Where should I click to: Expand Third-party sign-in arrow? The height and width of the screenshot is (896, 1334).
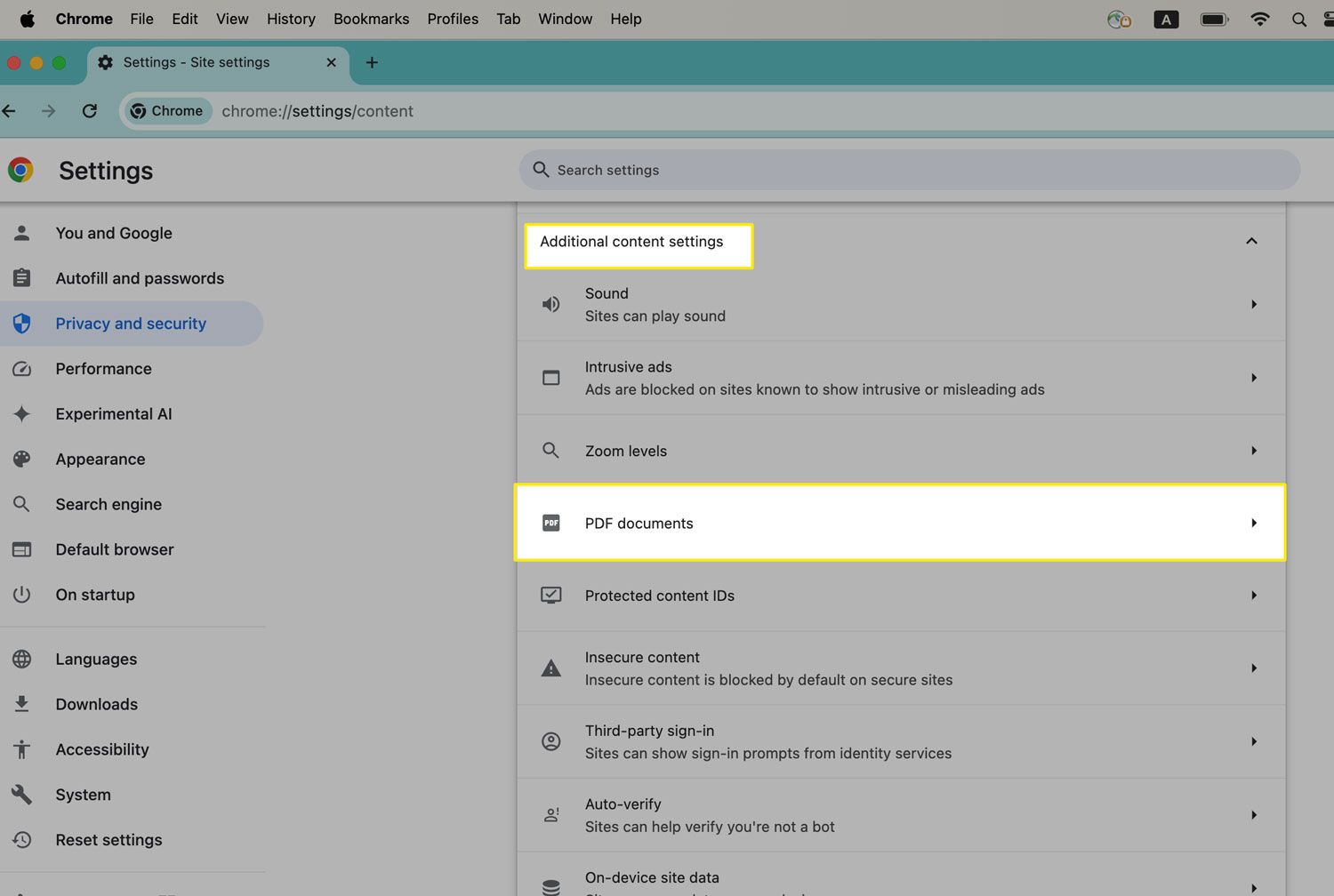(x=1254, y=741)
